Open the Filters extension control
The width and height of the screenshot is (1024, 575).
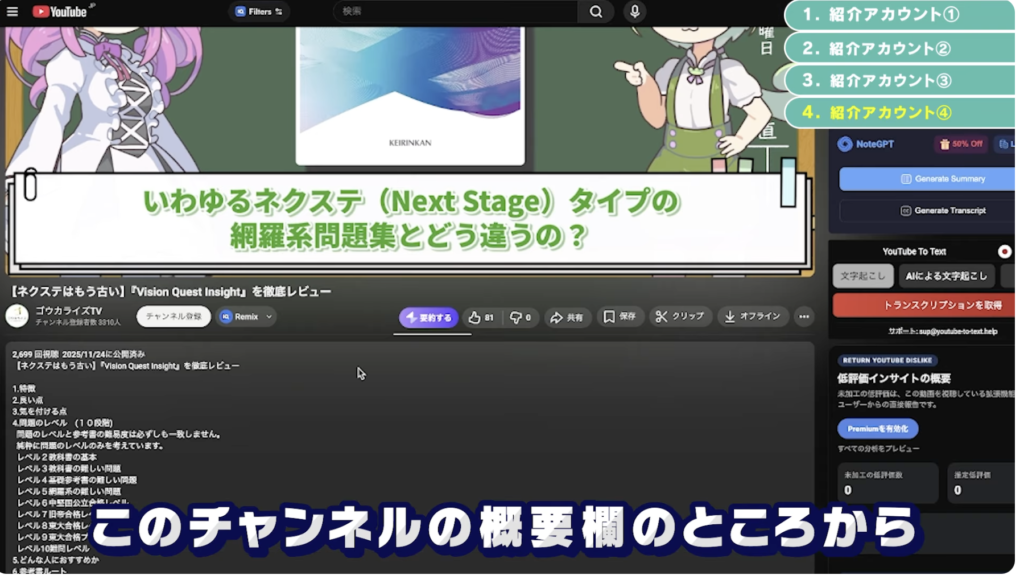pyautogui.click(x=258, y=12)
